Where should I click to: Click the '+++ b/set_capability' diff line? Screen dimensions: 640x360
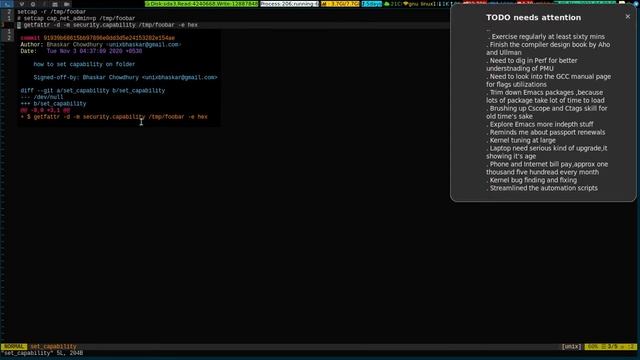[53, 104]
